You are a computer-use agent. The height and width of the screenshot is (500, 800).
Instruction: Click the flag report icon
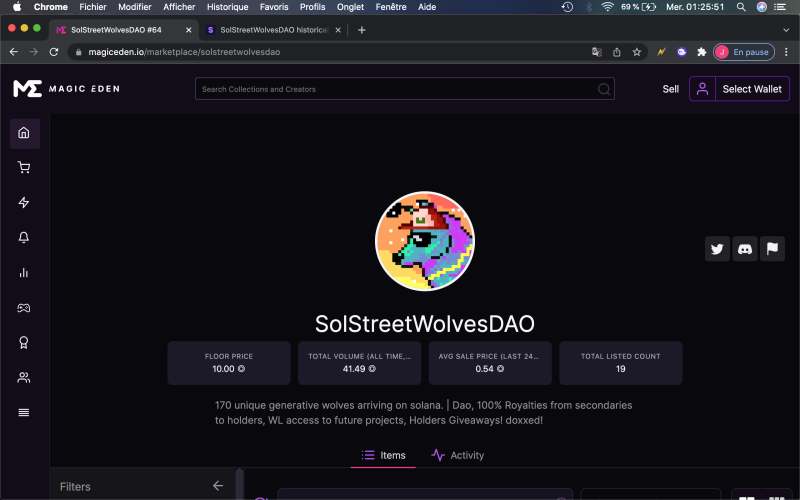772,248
